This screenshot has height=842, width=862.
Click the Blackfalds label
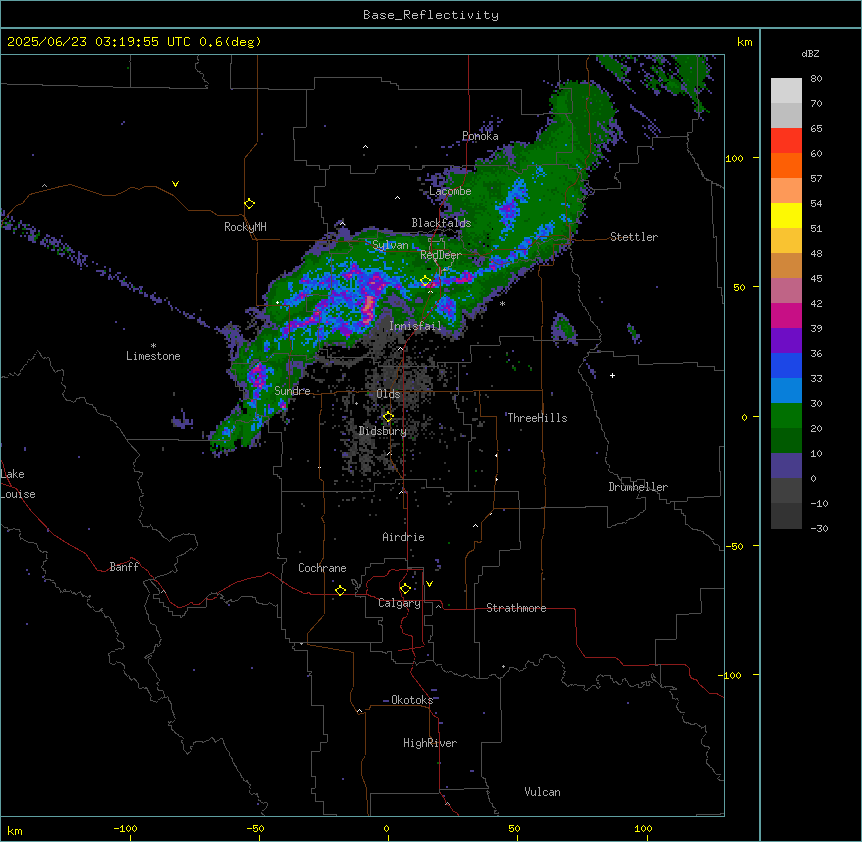pyautogui.click(x=441, y=223)
